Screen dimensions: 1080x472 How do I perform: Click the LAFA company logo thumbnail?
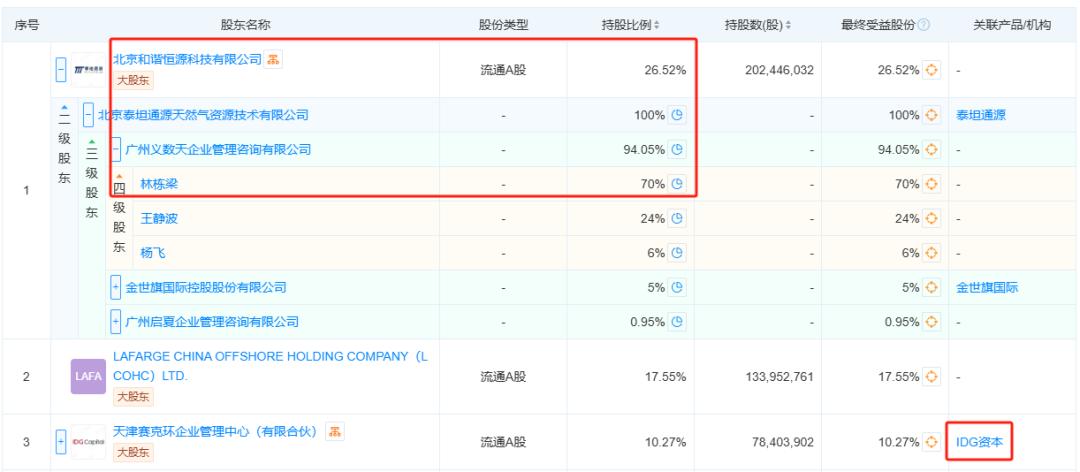tap(85, 378)
